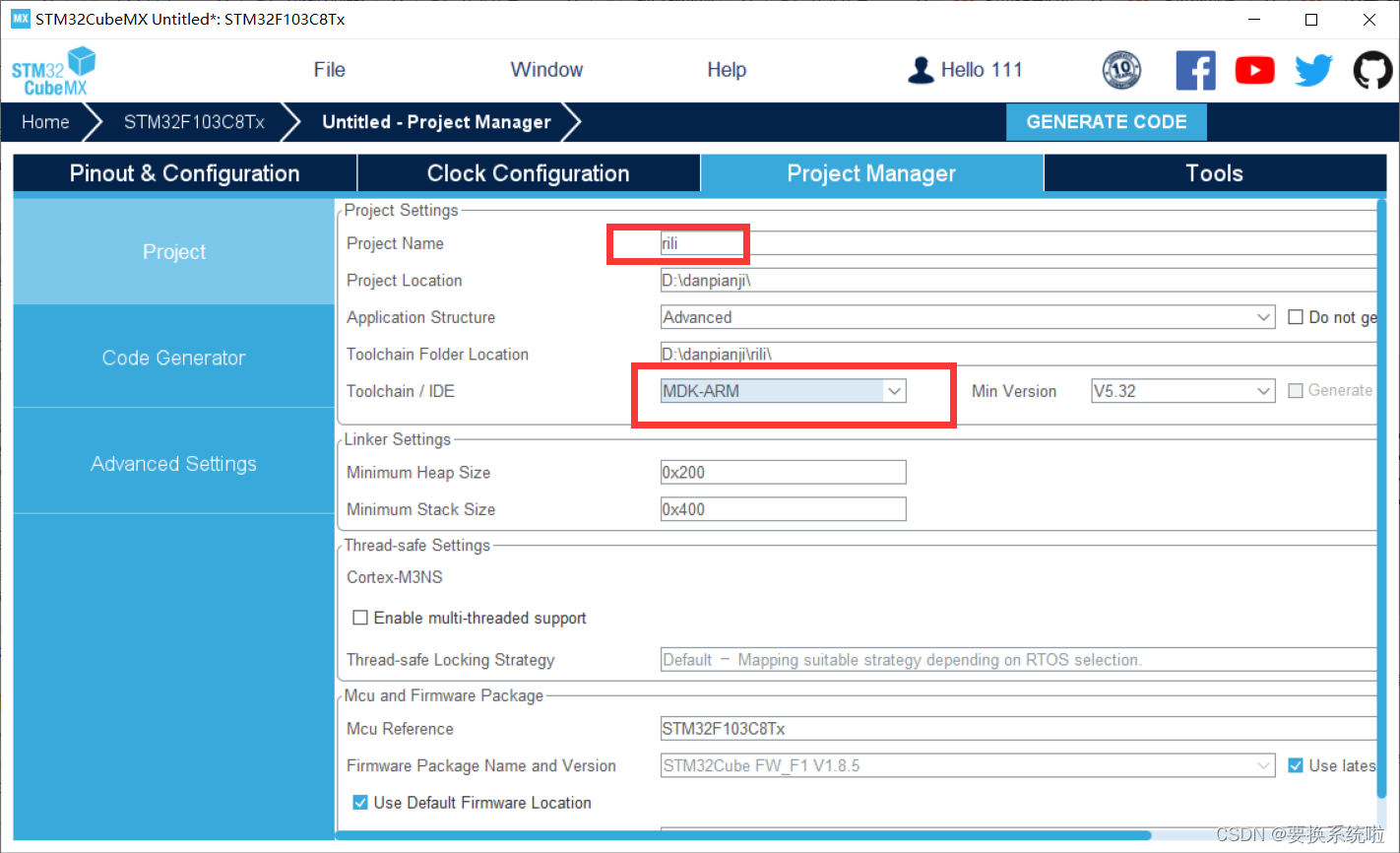Open the Twitter icon link
The width and height of the screenshot is (1400, 853).
pyautogui.click(x=1313, y=70)
